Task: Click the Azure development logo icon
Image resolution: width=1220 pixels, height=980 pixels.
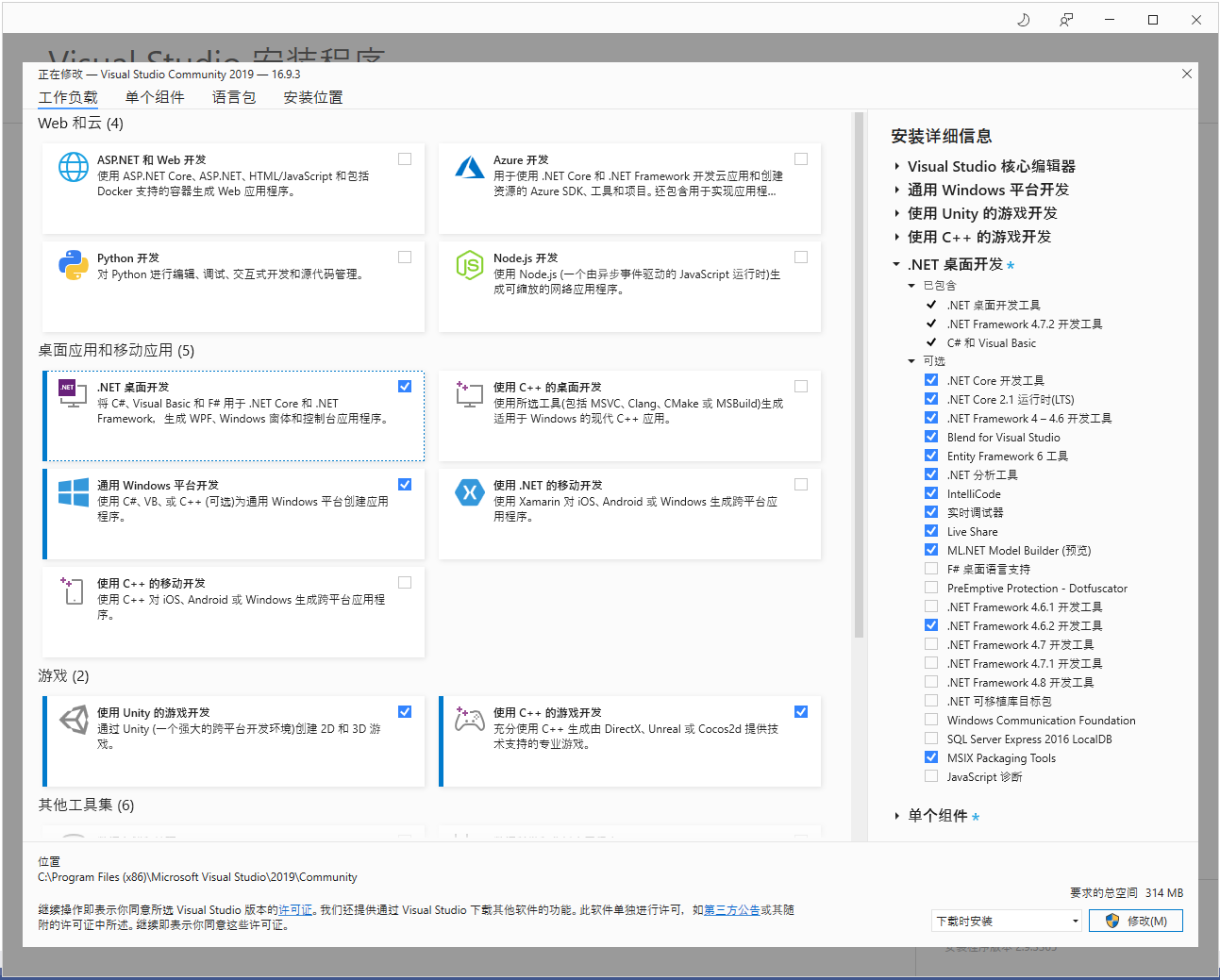Action: [470, 167]
